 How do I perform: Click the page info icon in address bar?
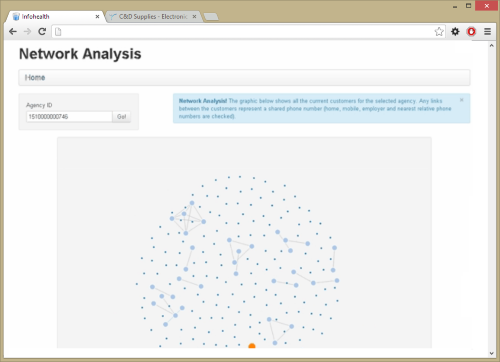[58, 32]
